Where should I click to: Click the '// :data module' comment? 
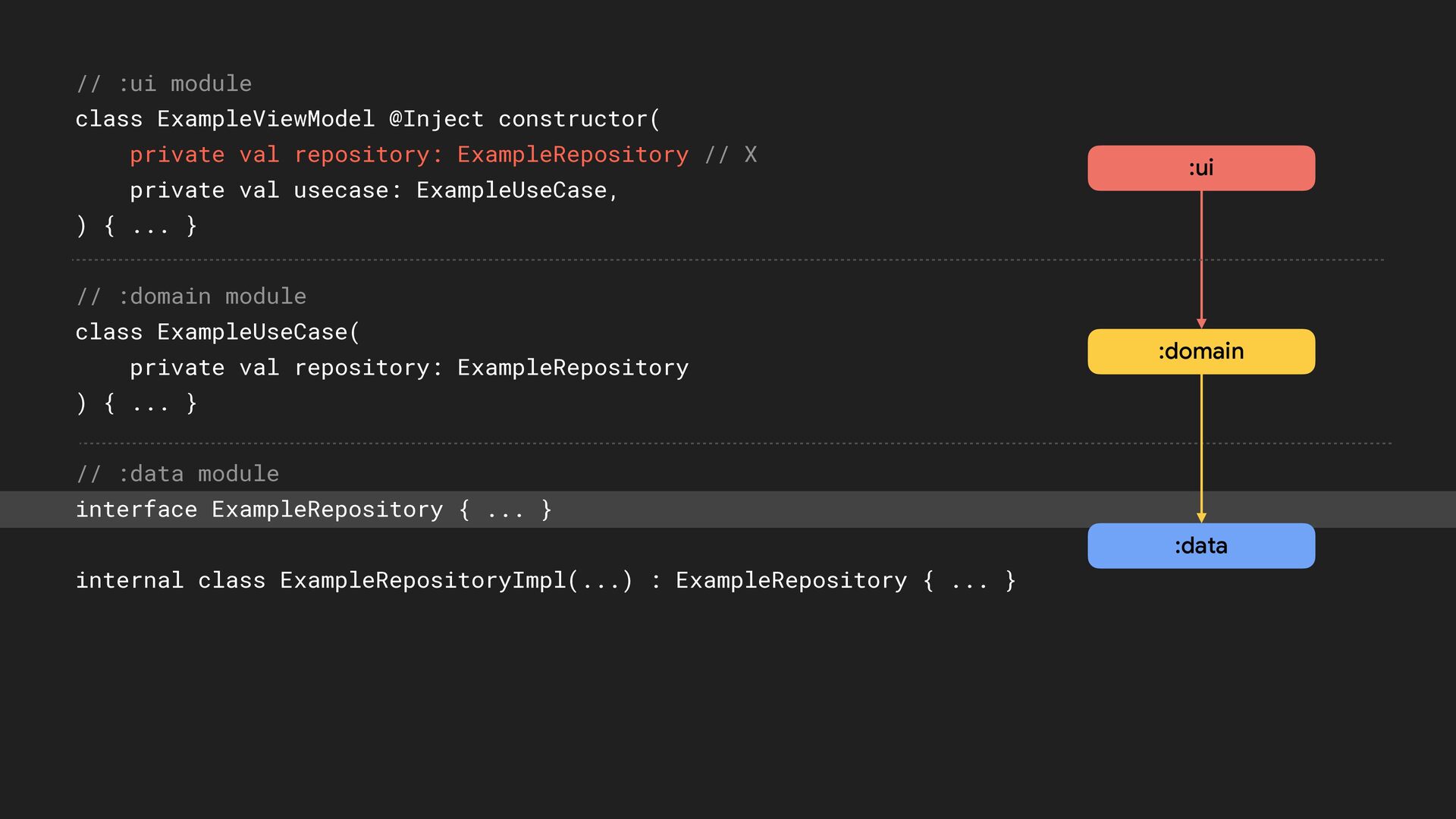(x=177, y=474)
